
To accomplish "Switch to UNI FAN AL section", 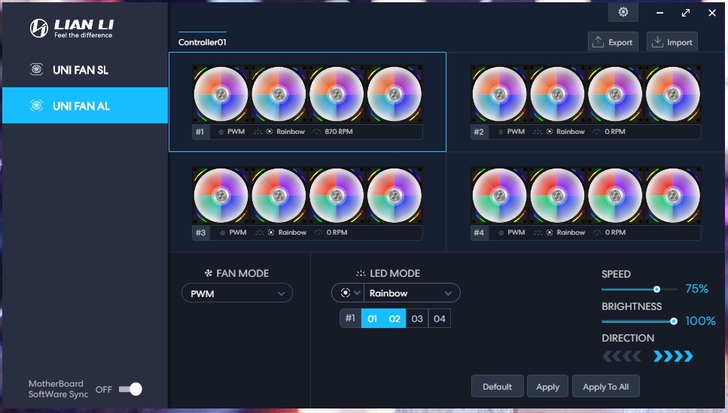I will click(x=85, y=105).
